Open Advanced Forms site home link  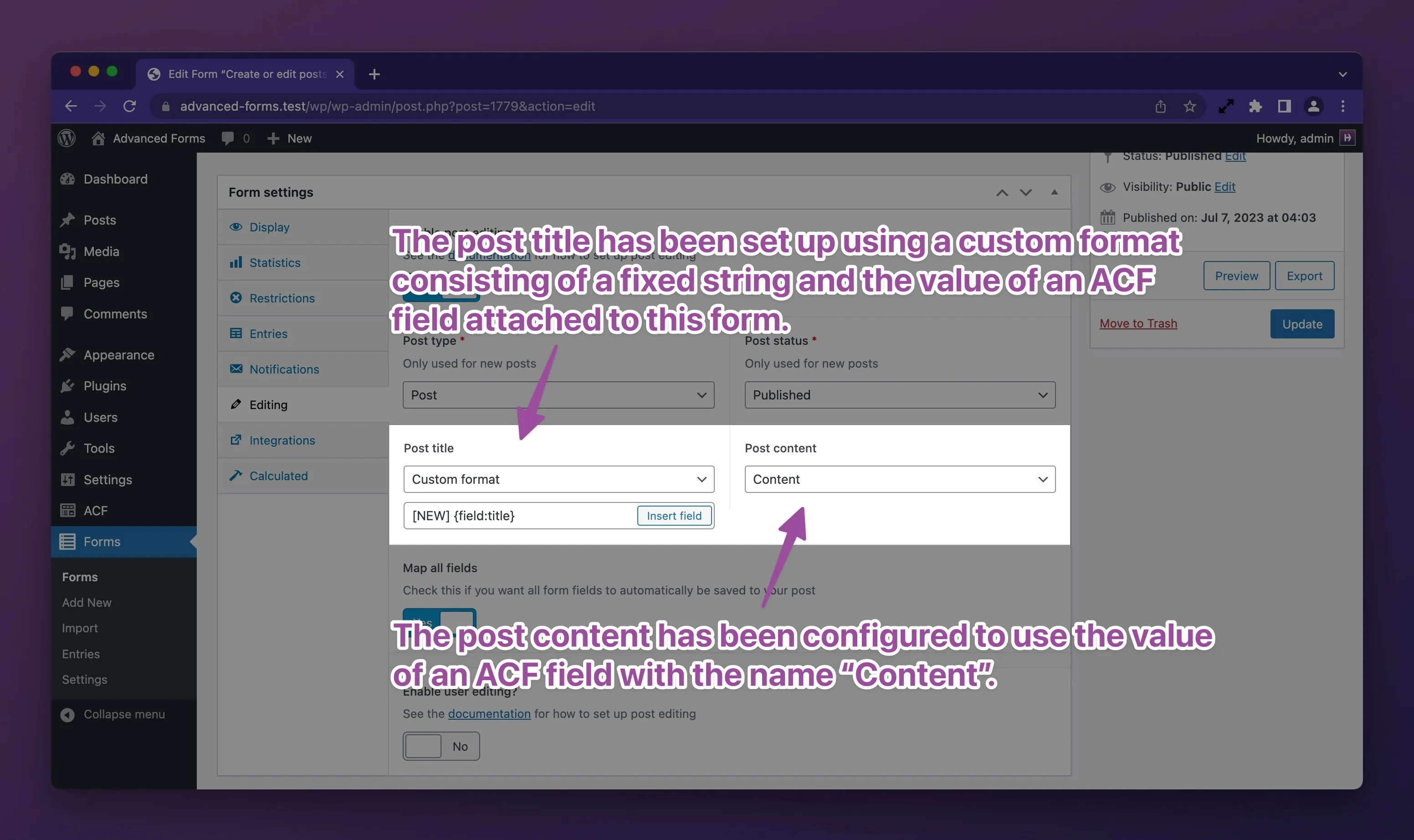(149, 138)
